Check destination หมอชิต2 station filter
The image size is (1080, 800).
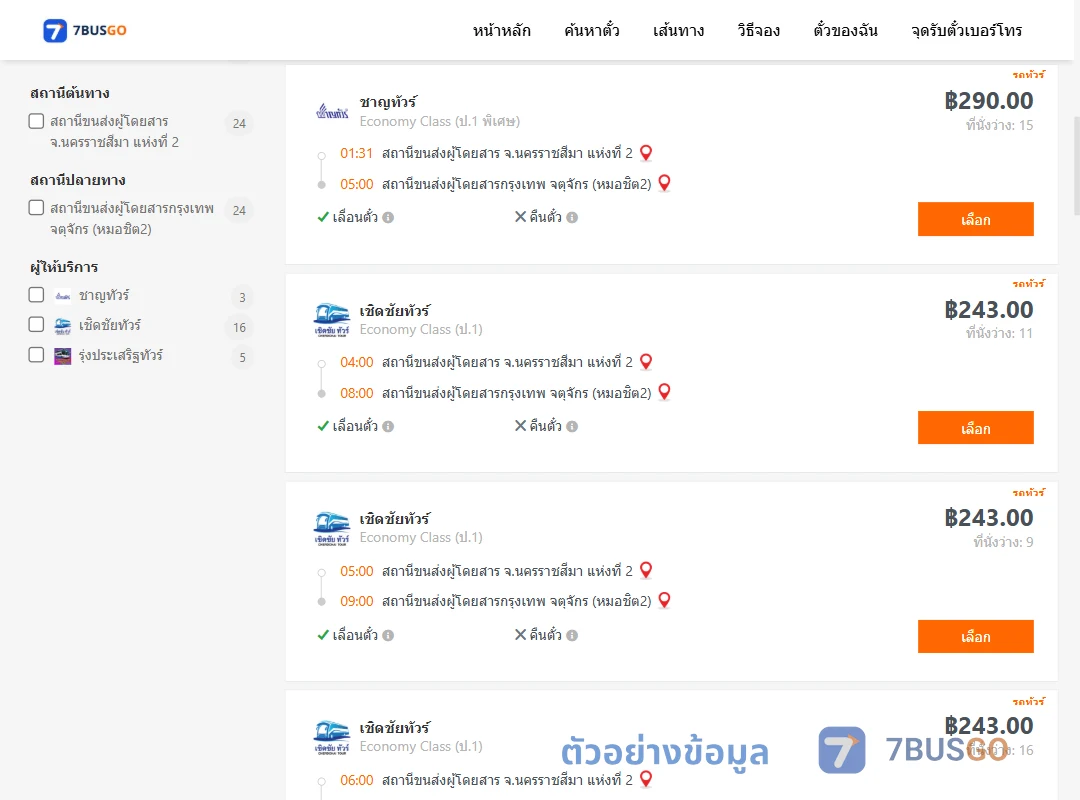tap(37, 208)
